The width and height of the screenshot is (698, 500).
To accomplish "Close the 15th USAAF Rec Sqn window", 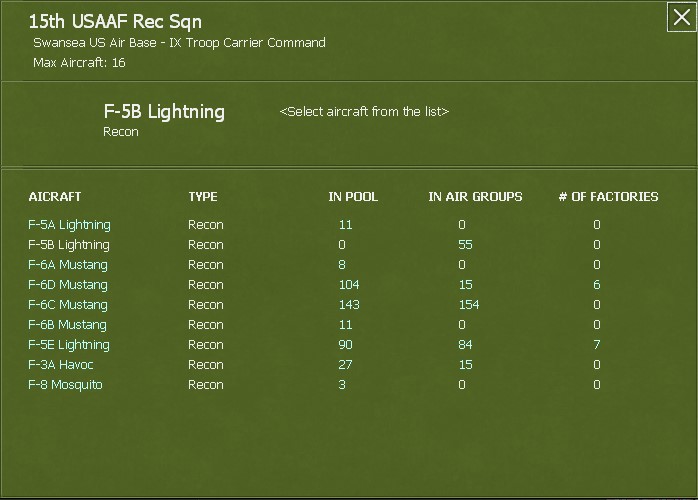I will tap(680, 18).
